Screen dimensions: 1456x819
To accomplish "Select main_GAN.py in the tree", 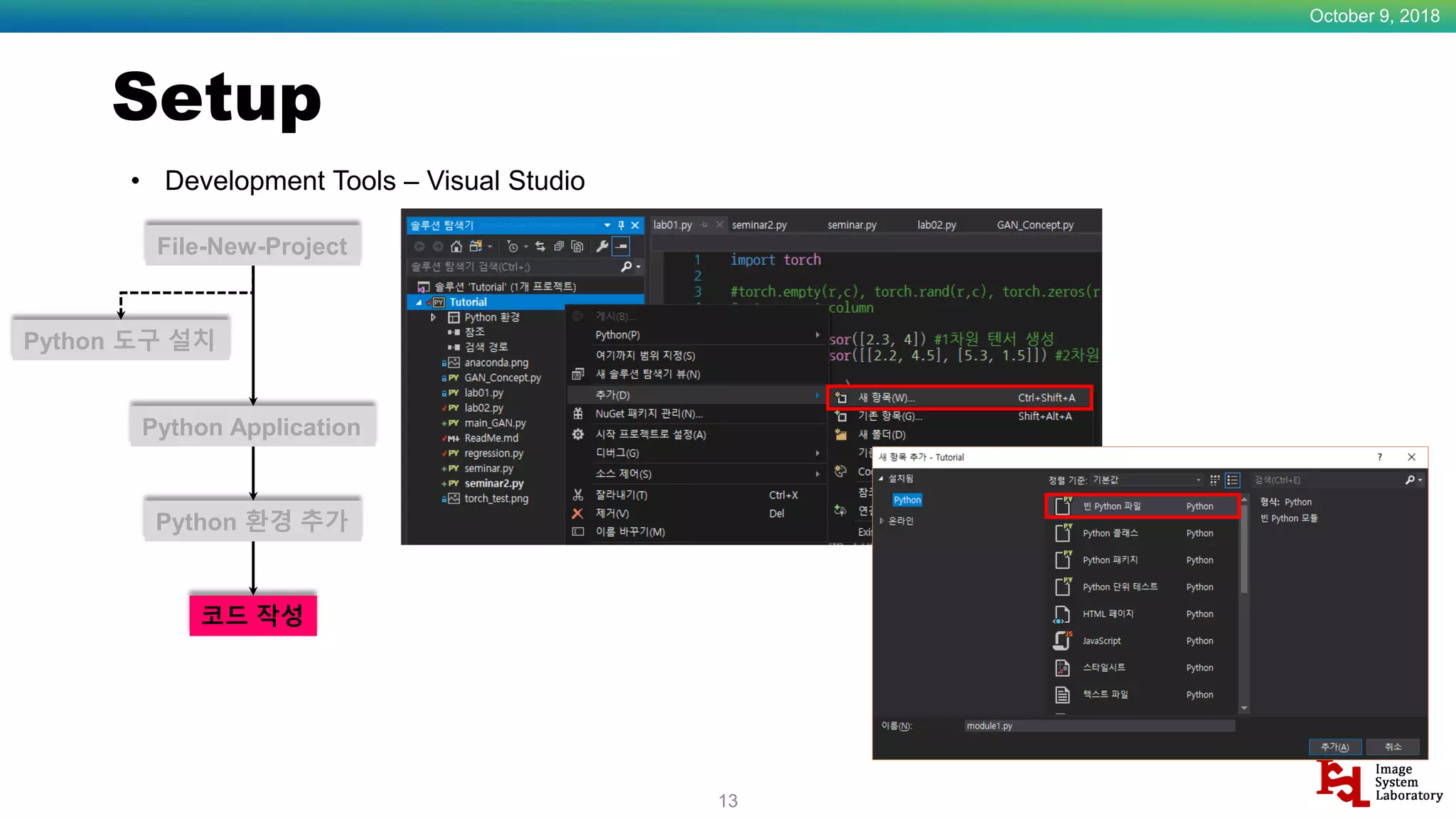I will (x=495, y=423).
